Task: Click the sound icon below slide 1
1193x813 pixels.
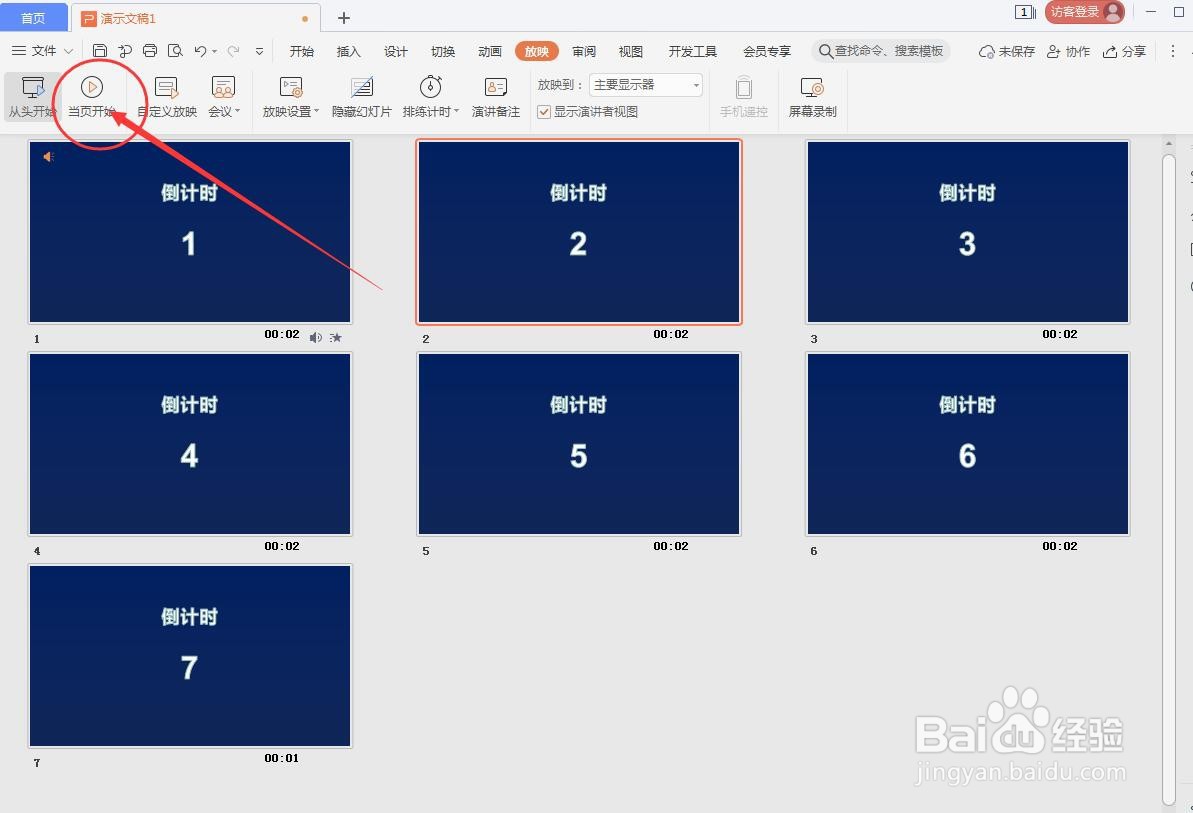Action: coord(316,338)
